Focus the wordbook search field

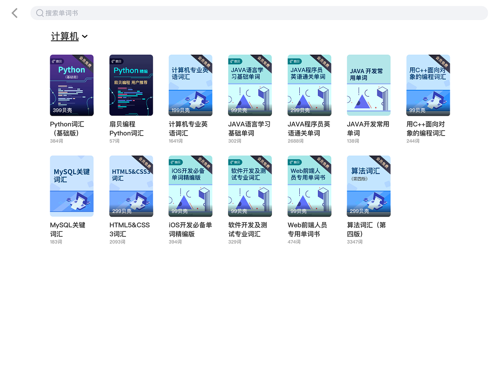[259, 13]
